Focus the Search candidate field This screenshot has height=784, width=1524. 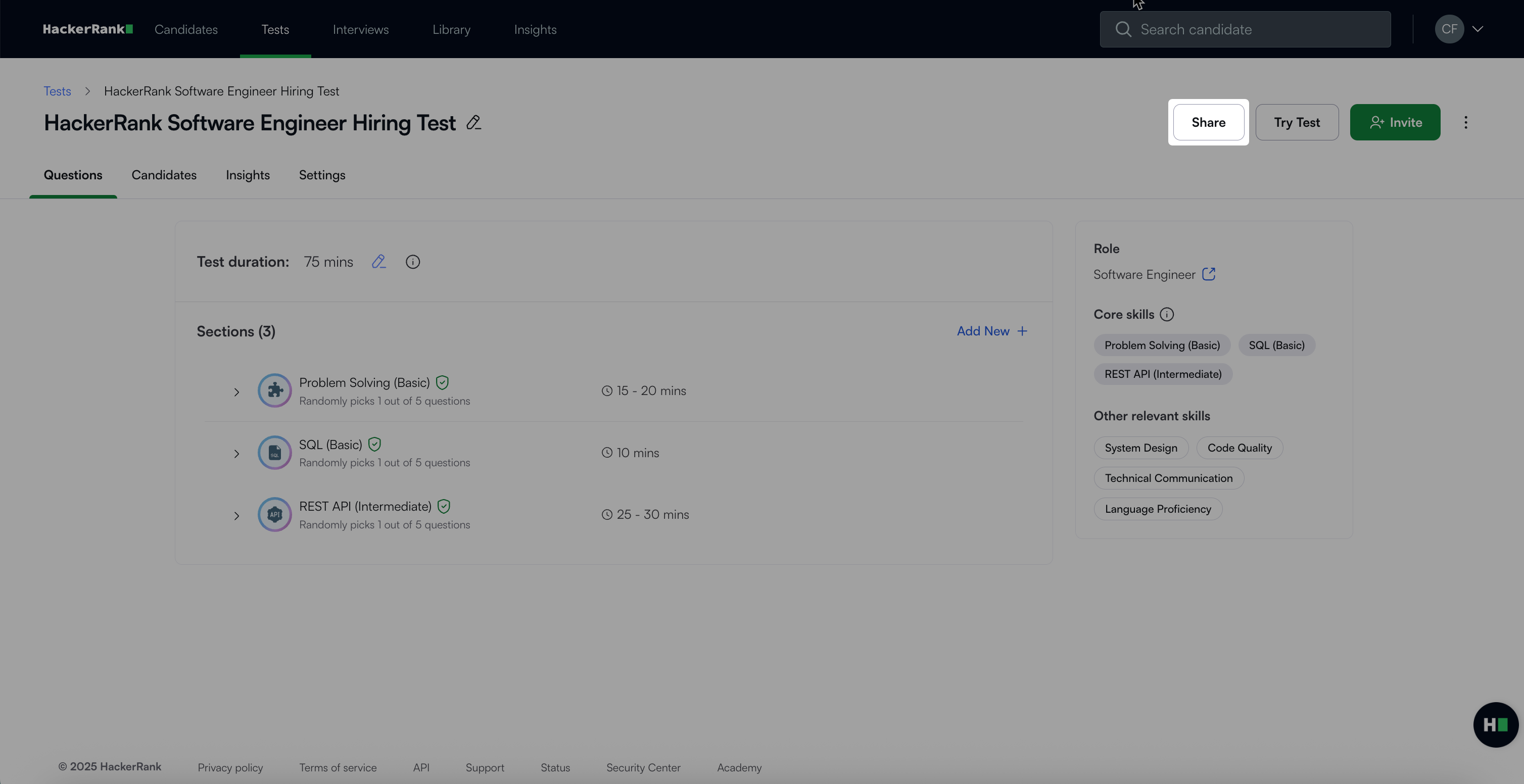[1254, 30]
